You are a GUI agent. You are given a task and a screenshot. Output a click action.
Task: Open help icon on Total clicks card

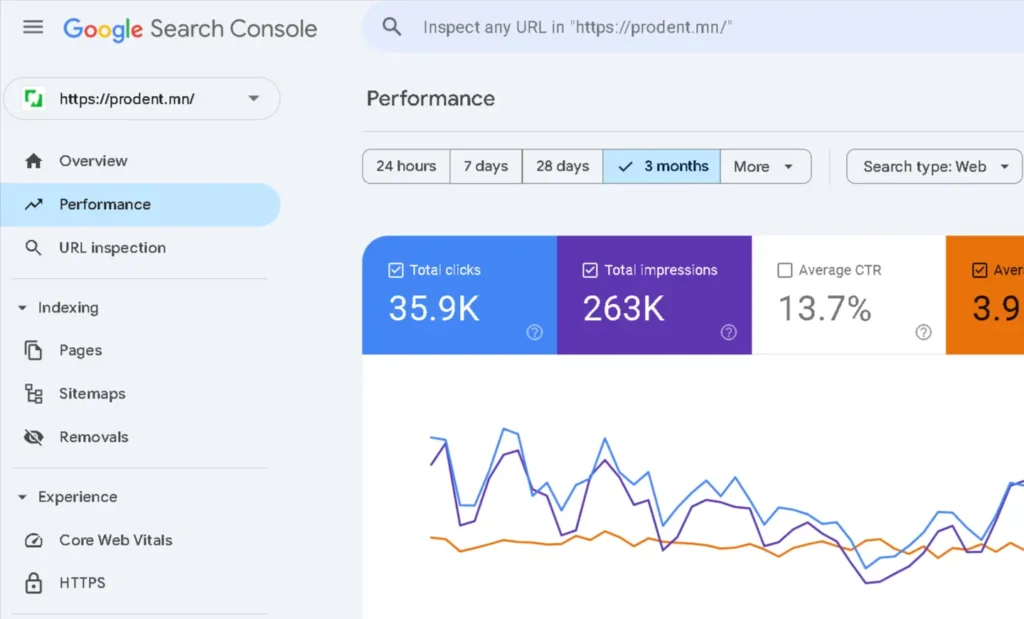534,332
